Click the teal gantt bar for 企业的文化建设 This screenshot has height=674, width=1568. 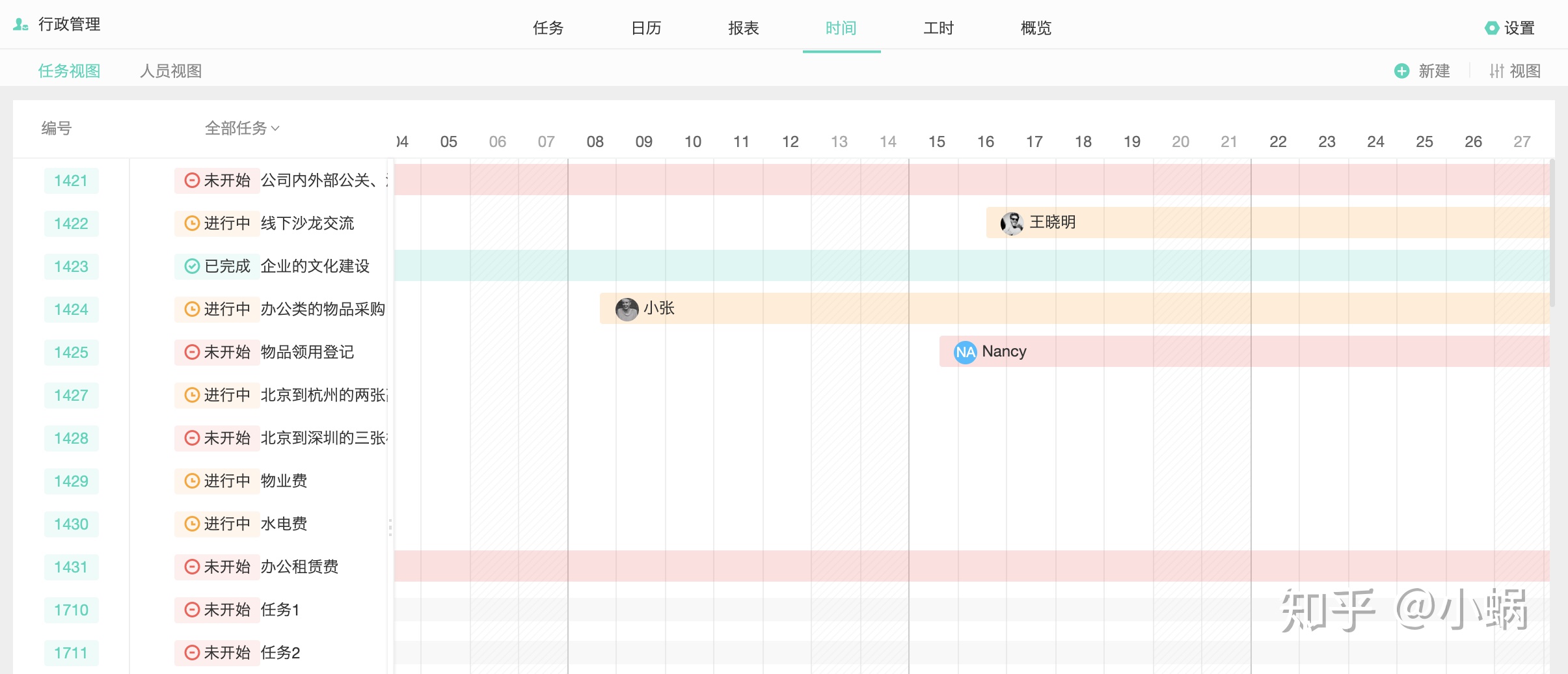tap(972, 265)
